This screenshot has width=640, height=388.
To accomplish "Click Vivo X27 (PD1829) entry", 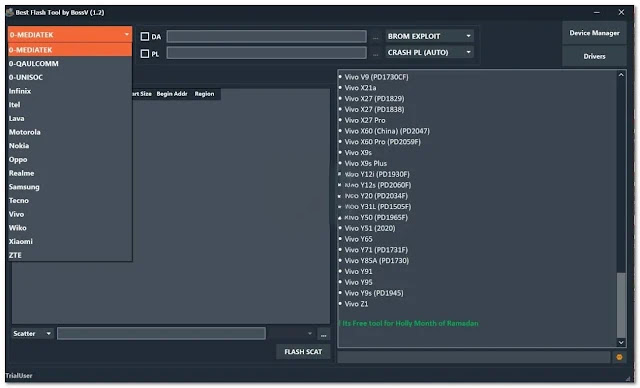I will coord(374,98).
